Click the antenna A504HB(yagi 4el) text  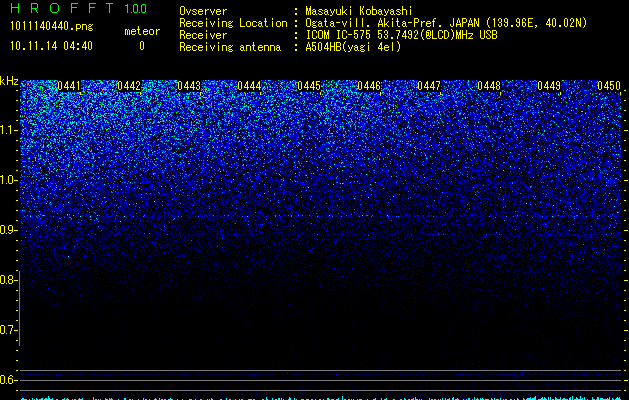[353, 47]
